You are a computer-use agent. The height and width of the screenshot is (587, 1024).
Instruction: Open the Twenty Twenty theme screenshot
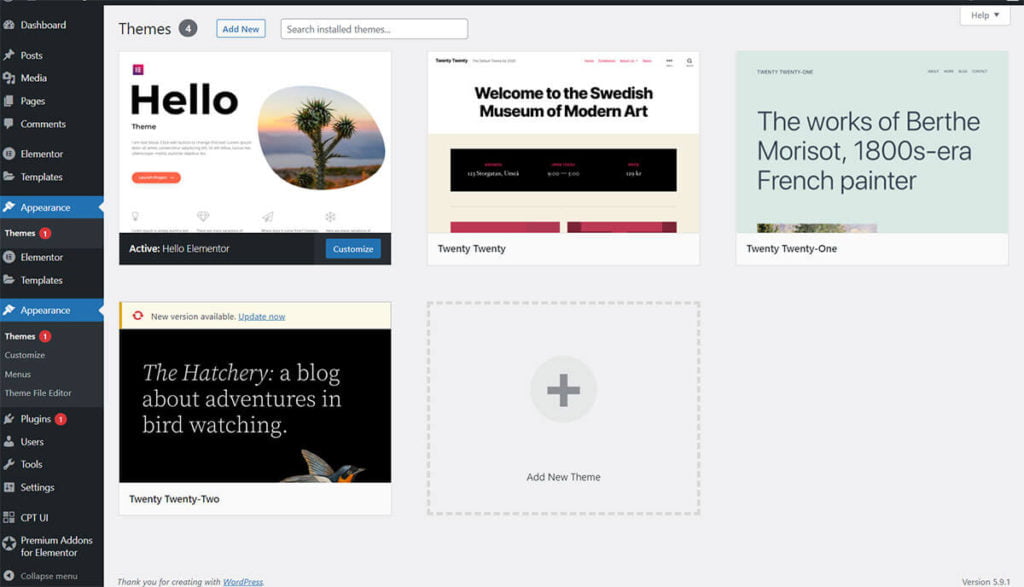pos(563,142)
